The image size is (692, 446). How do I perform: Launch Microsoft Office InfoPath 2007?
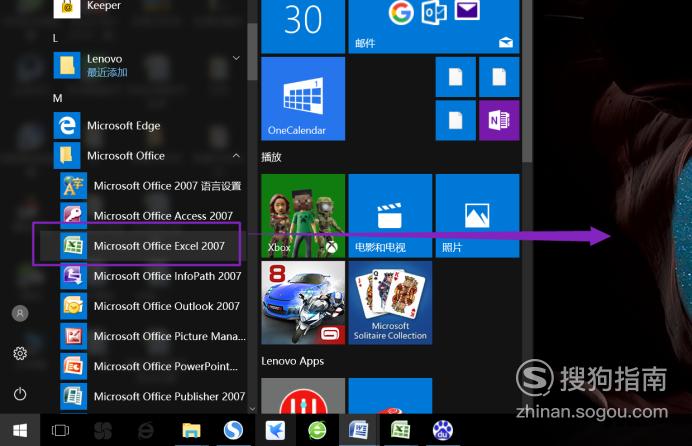(153, 276)
